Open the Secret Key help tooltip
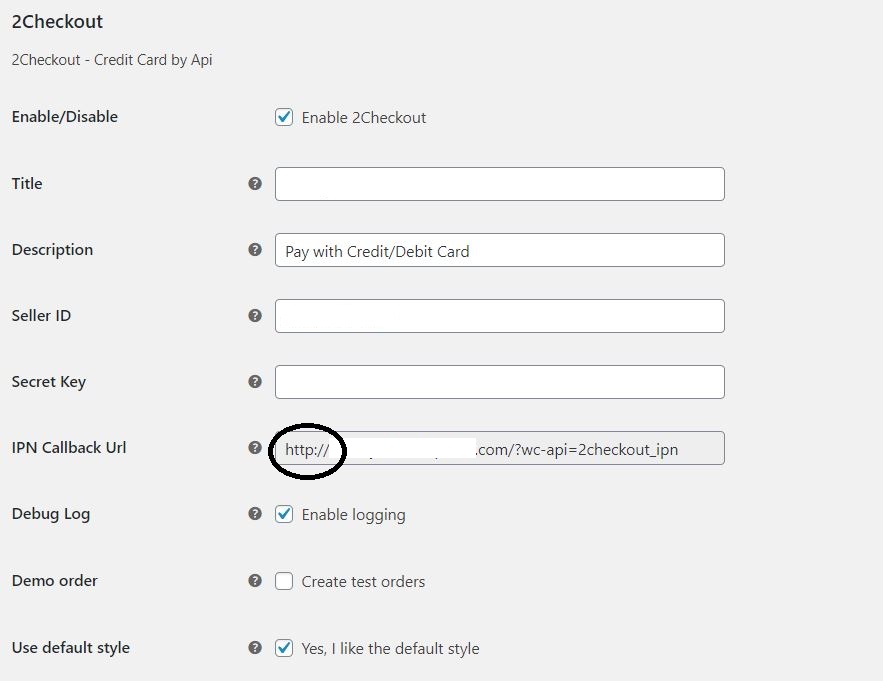This screenshot has height=681, width=883. [256, 382]
